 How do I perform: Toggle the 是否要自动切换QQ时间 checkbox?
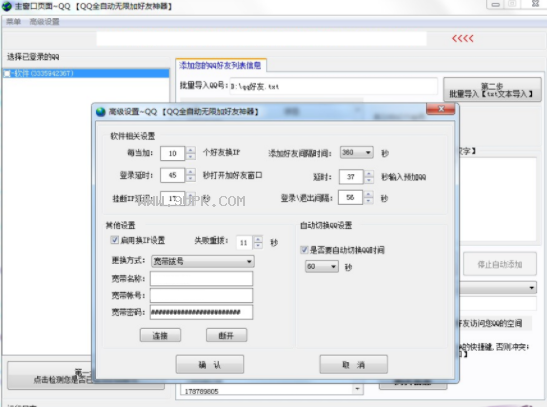pyautogui.click(x=304, y=250)
